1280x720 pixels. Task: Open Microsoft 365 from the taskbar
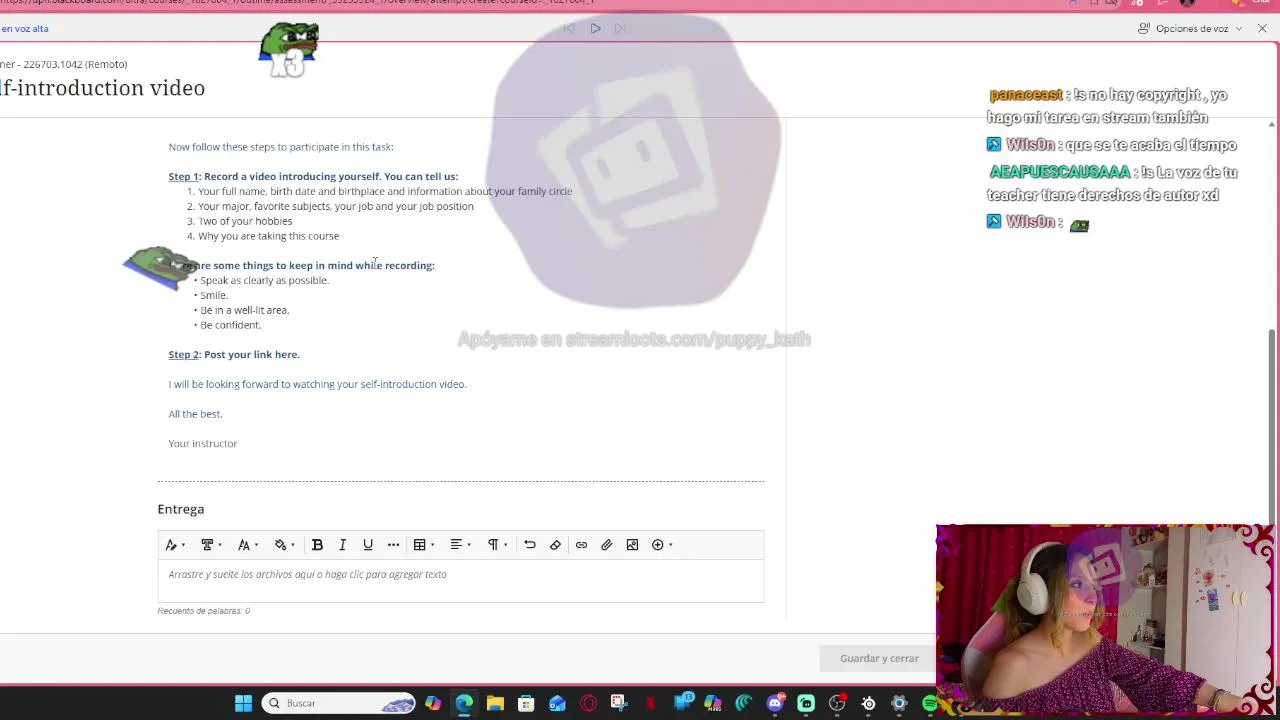pyautogui.click(x=713, y=703)
